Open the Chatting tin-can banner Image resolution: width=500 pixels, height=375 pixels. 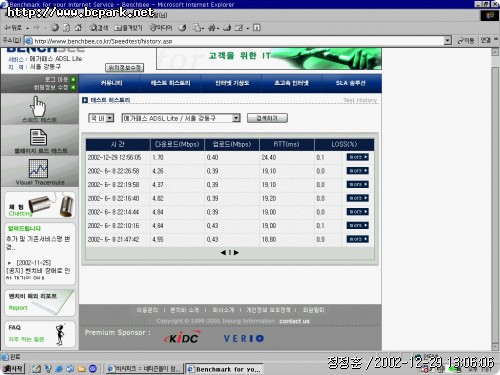pos(40,205)
